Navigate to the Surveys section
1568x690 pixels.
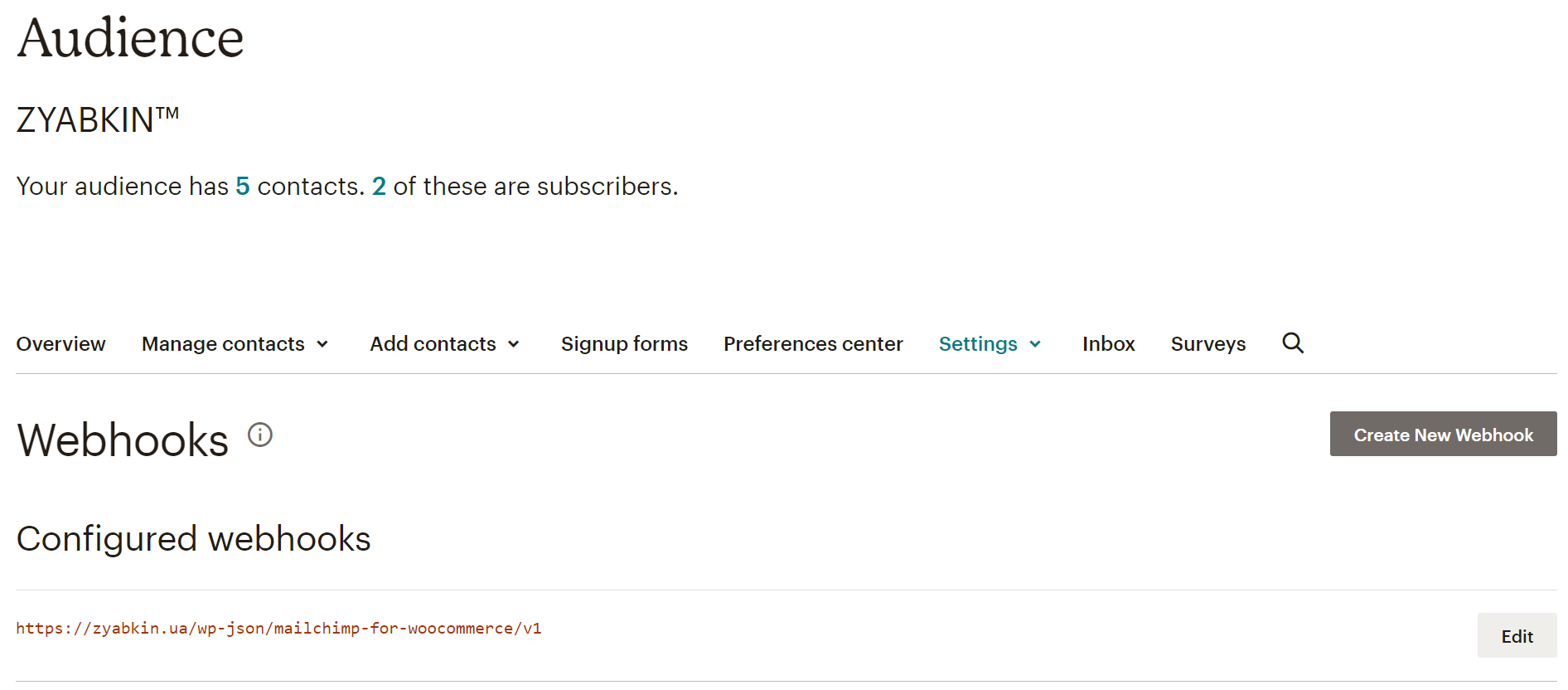coord(1208,343)
